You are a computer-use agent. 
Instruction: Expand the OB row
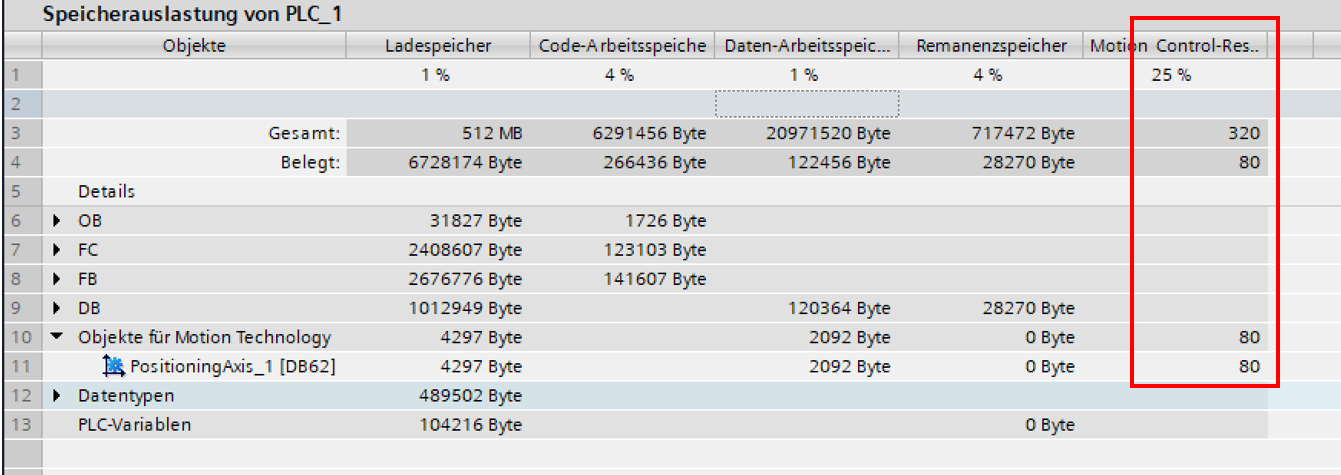(x=58, y=221)
